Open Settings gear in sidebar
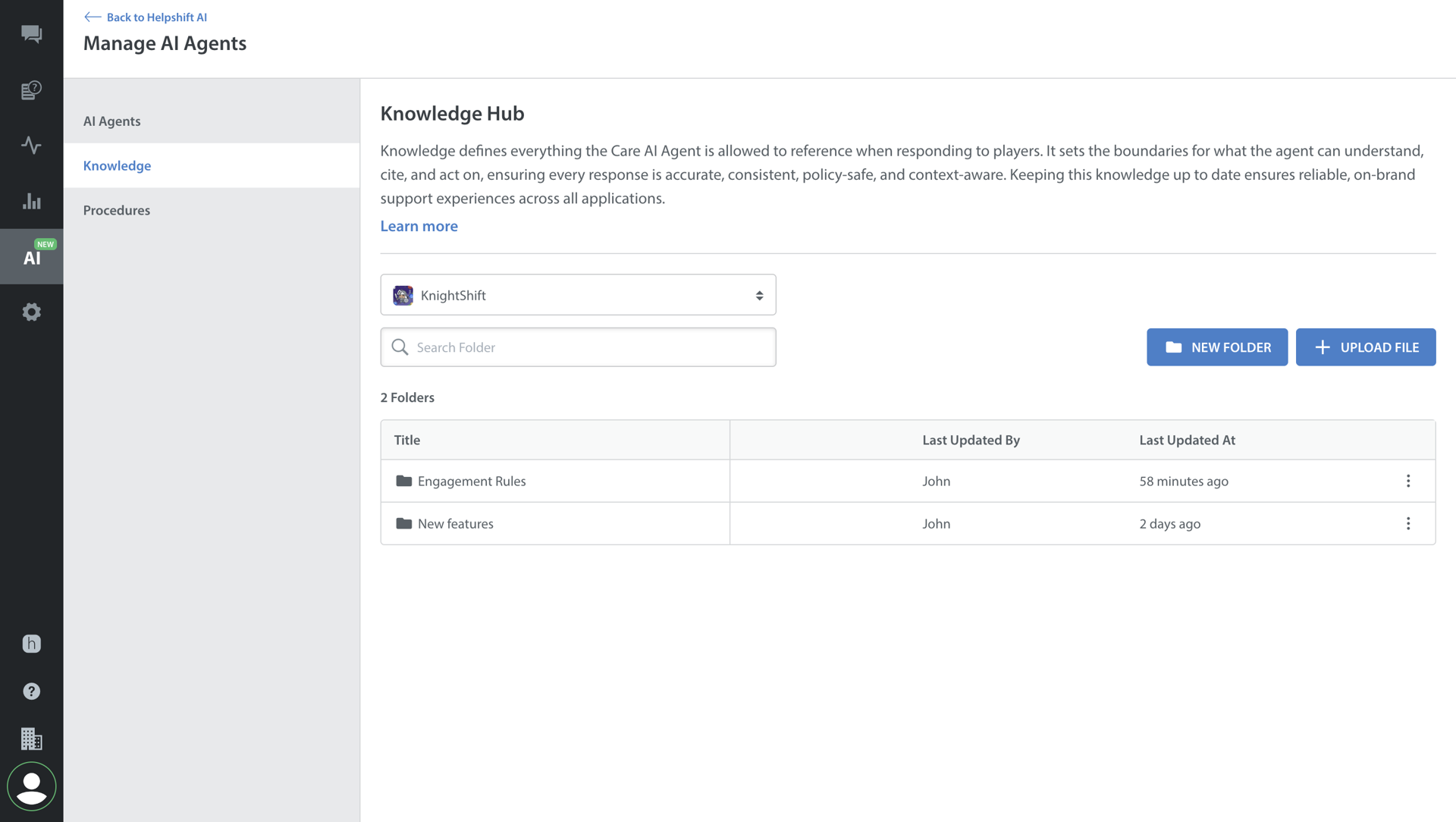Image resolution: width=1456 pixels, height=822 pixels. click(31, 312)
